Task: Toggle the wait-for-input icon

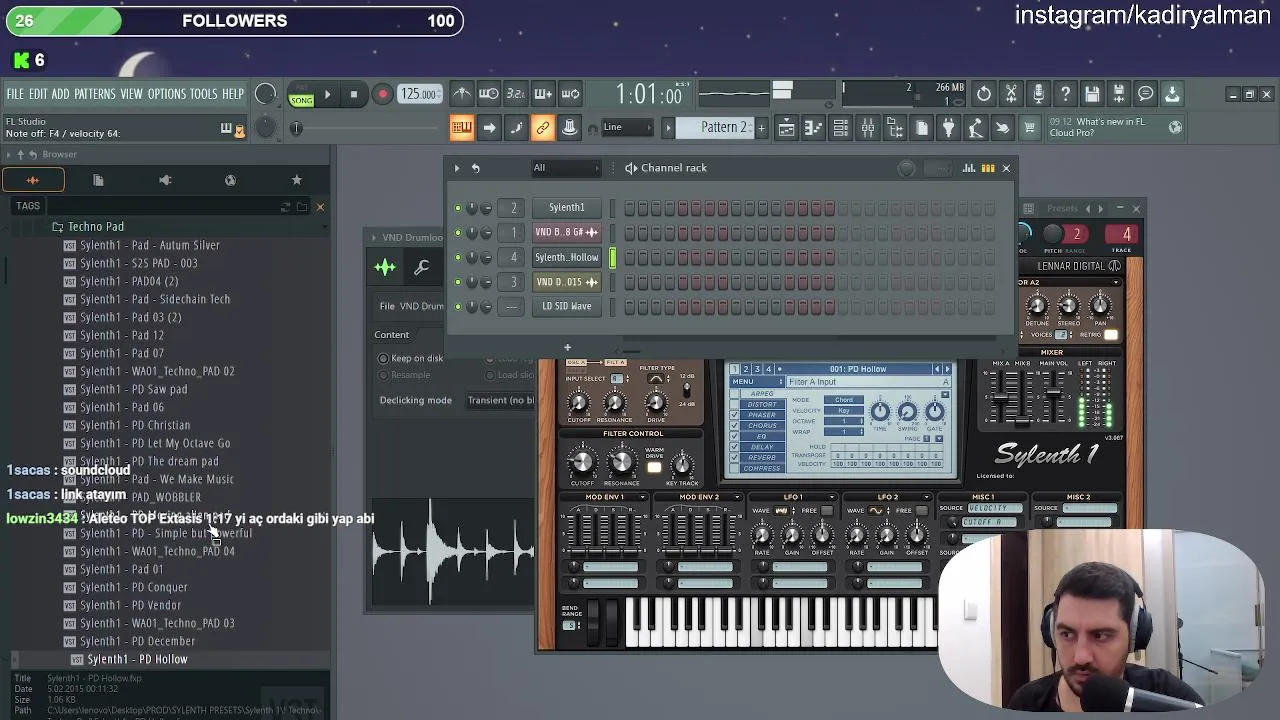Action: point(489,94)
